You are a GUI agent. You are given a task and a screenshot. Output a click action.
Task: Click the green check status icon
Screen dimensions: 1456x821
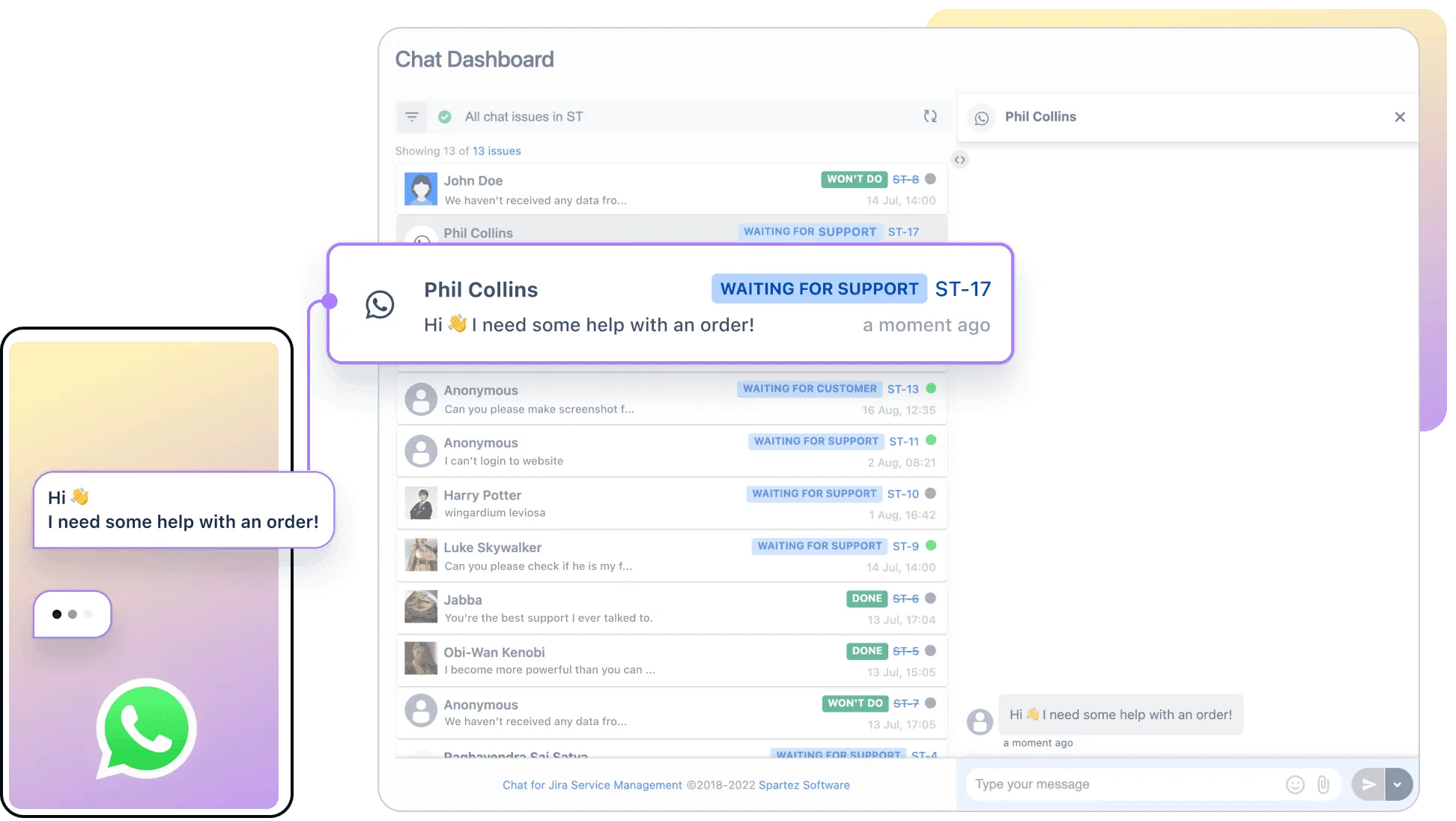point(445,117)
